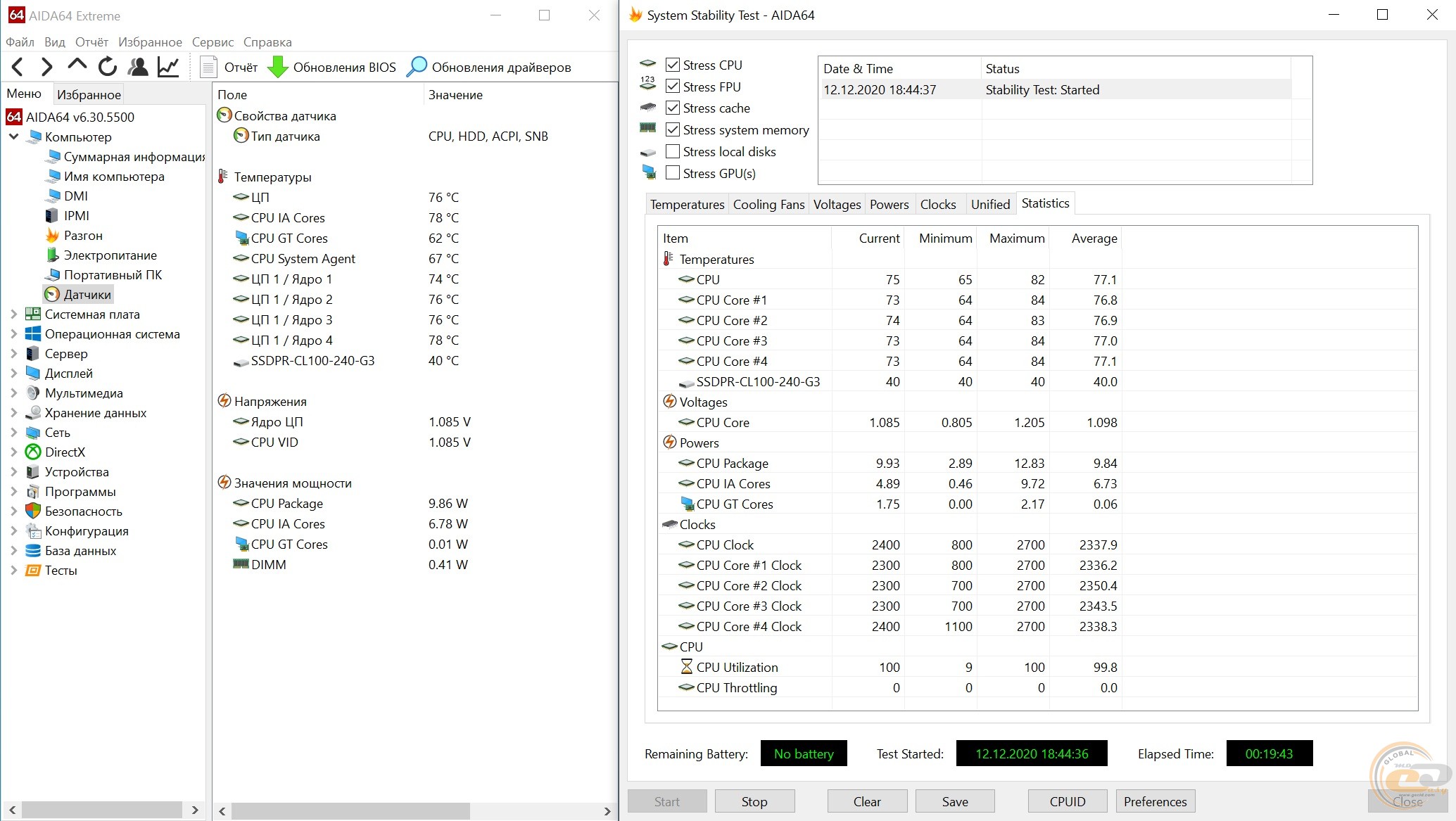Click the Мультимедиа speaker icon
Screen dimensions: 1456x821
pos(33,393)
